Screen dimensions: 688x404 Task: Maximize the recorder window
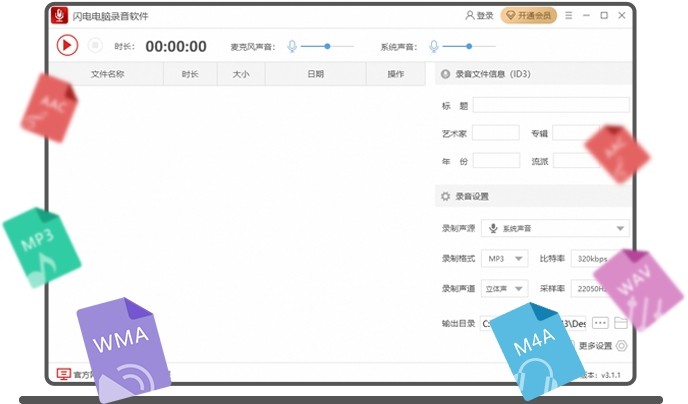pos(604,15)
